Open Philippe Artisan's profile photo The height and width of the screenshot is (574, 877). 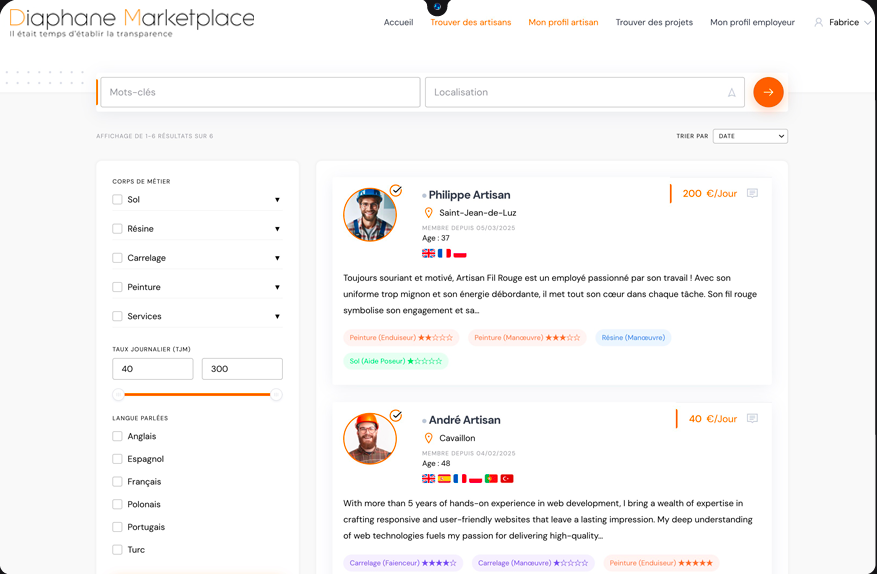pyautogui.click(x=370, y=215)
